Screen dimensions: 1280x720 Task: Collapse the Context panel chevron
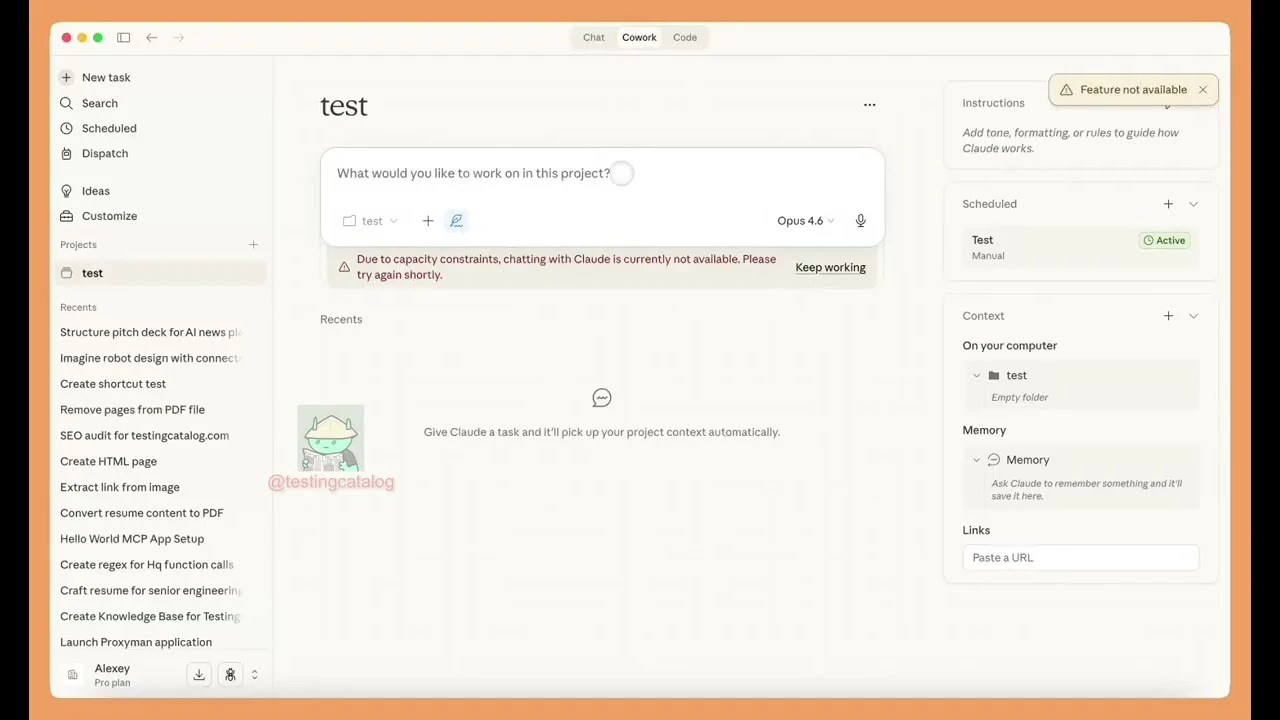click(1193, 316)
